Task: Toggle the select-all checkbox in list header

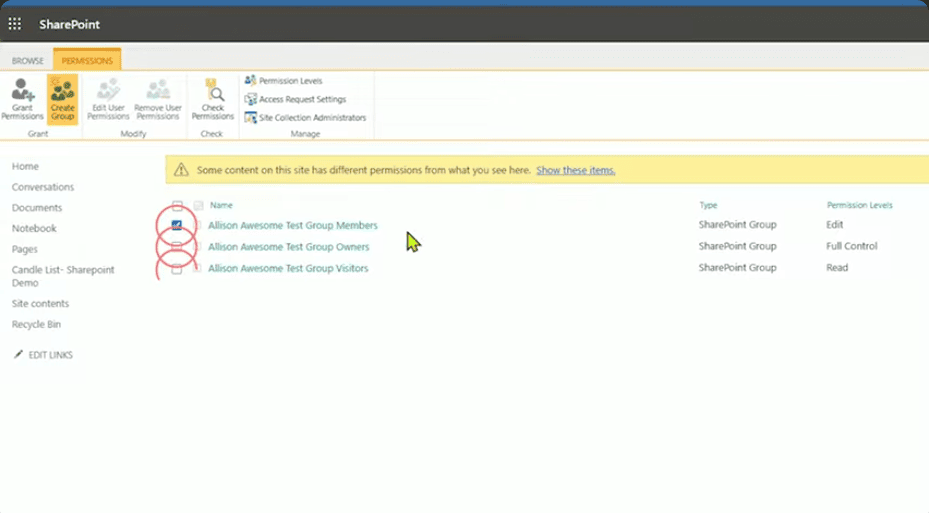Action: (177, 206)
